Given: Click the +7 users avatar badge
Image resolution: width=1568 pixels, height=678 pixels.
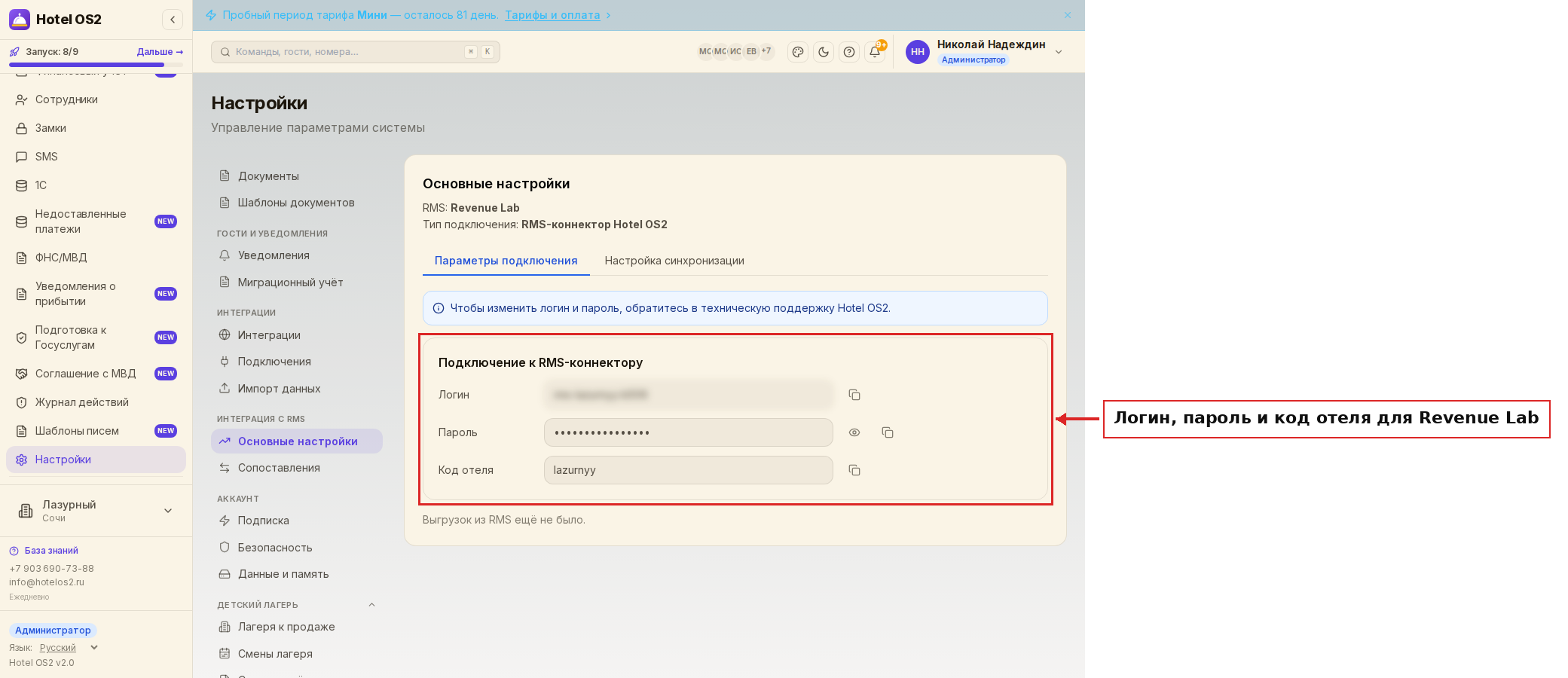Looking at the screenshot, I should pos(766,51).
